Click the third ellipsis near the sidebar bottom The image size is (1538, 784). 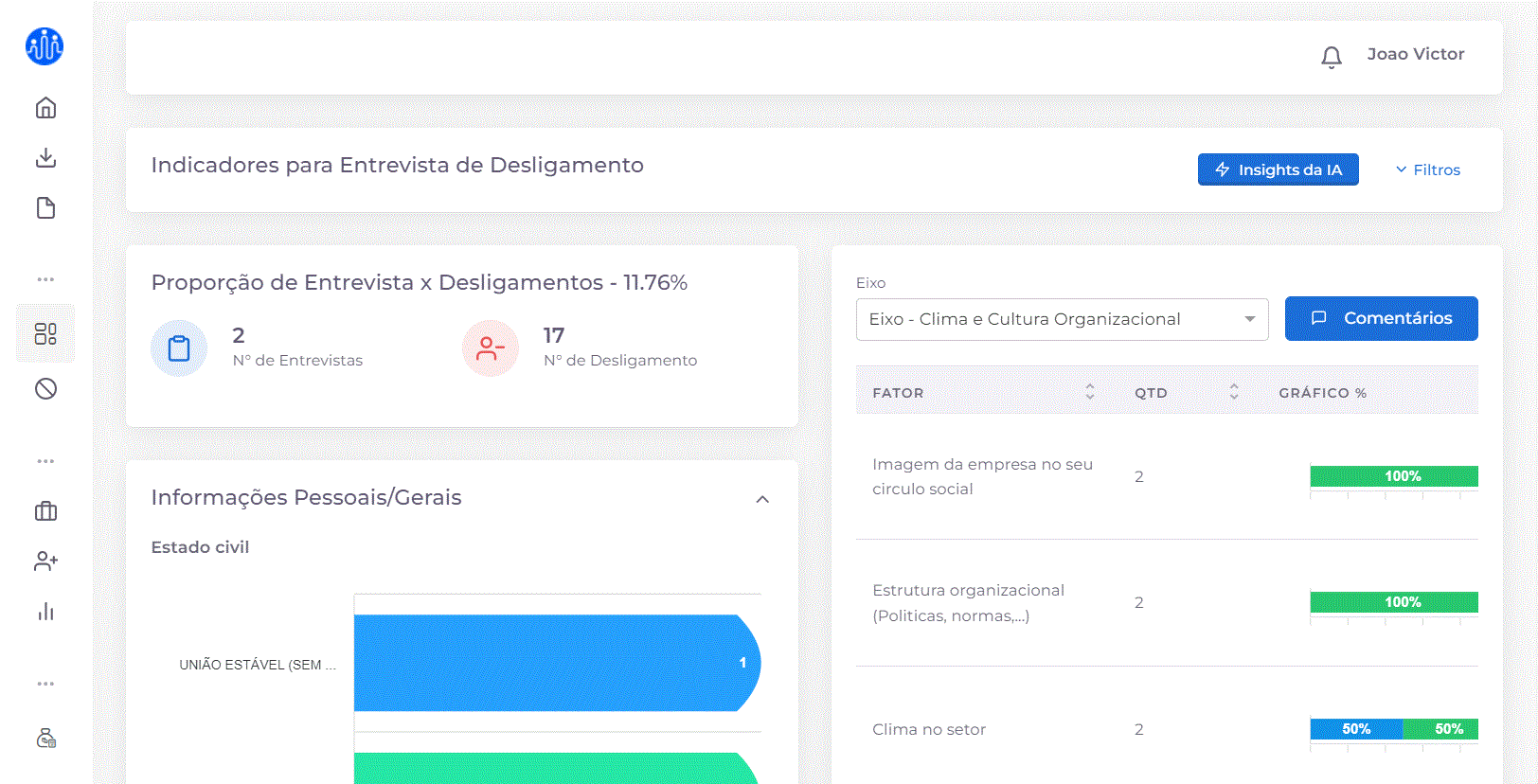45,684
